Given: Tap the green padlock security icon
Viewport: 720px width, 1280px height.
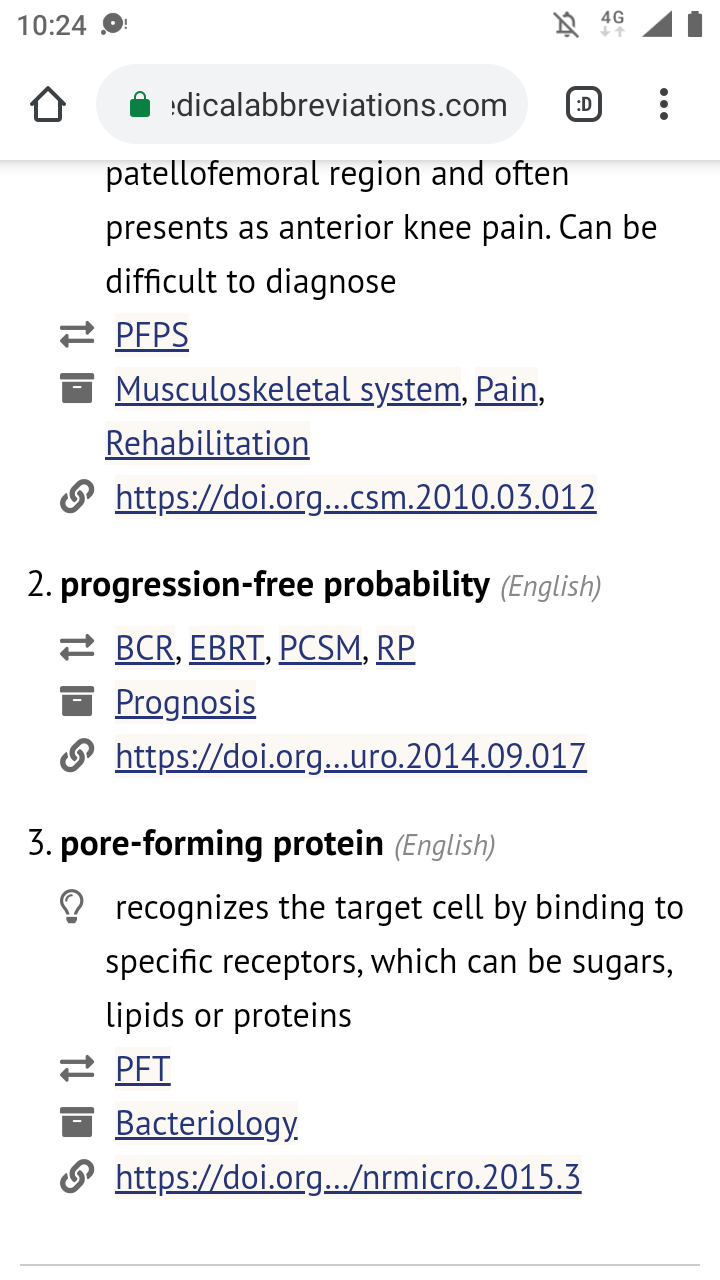Looking at the screenshot, I should (140, 105).
